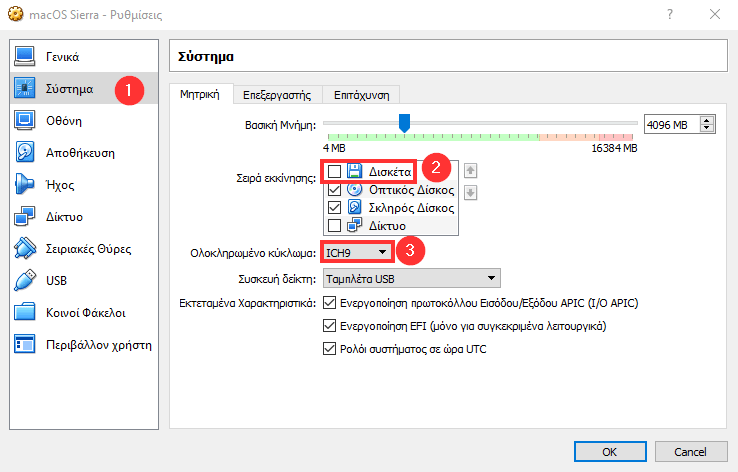Open the Γενικά settings icon
Screen dimensions: 738x472
(x=24, y=56)
